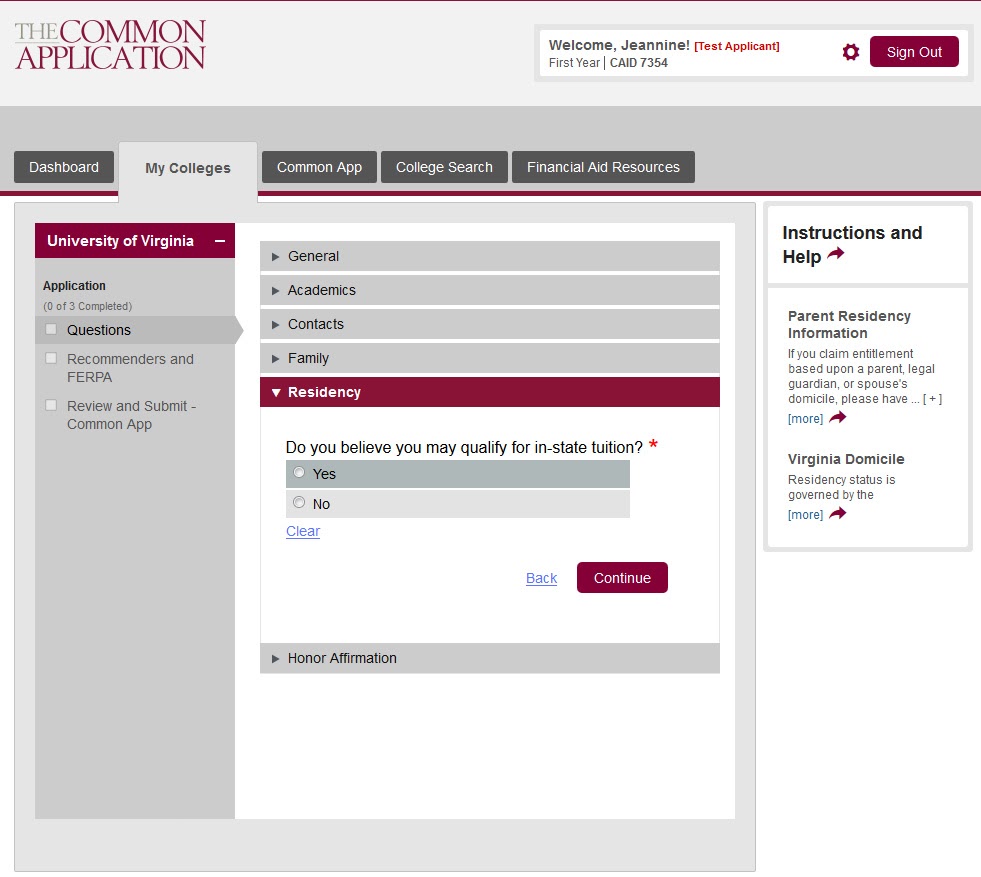Click the Continue button

click(x=622, y=577)
